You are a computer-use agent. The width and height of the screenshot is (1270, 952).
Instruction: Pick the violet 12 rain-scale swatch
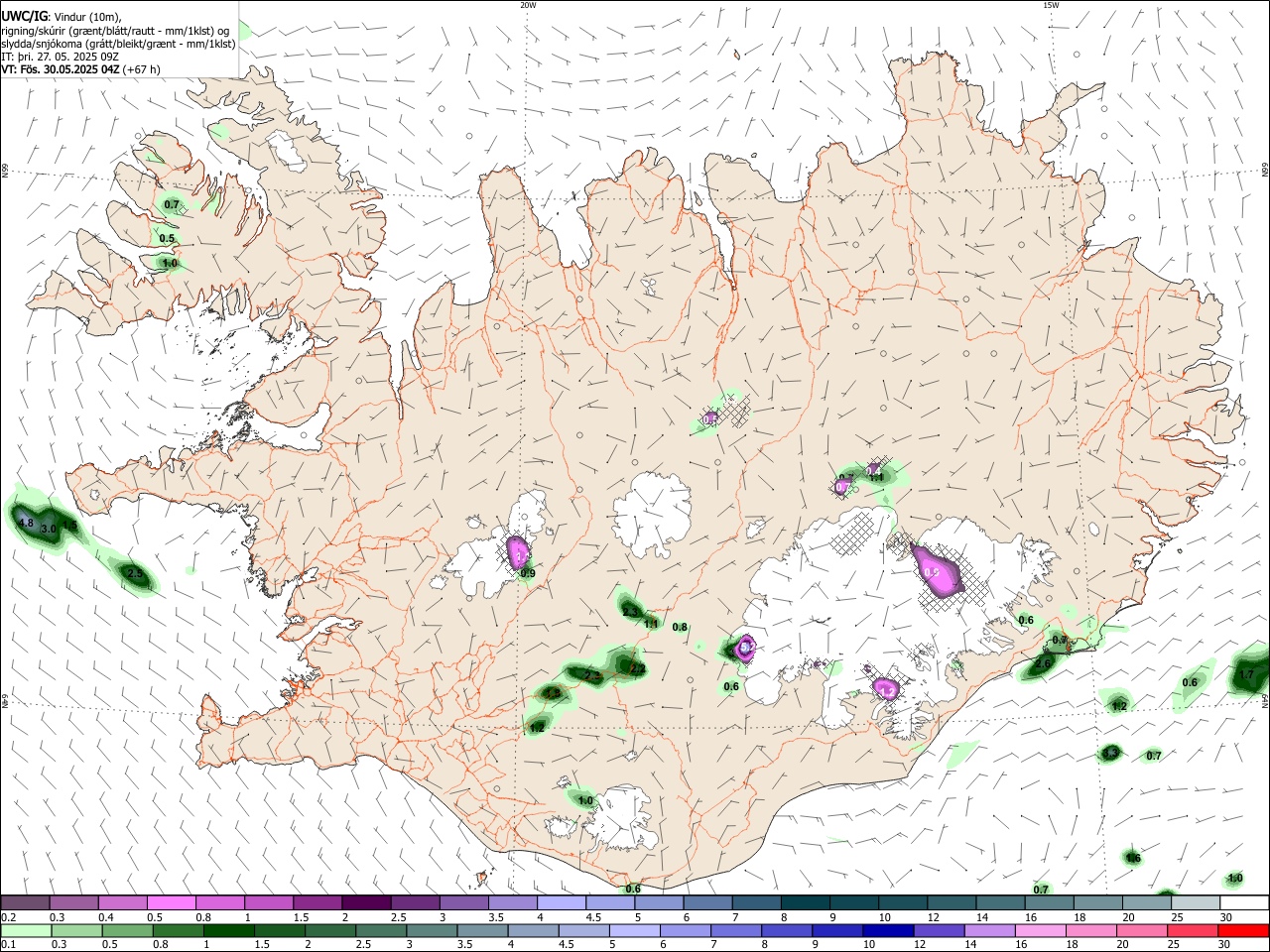(x=939, y=930)
